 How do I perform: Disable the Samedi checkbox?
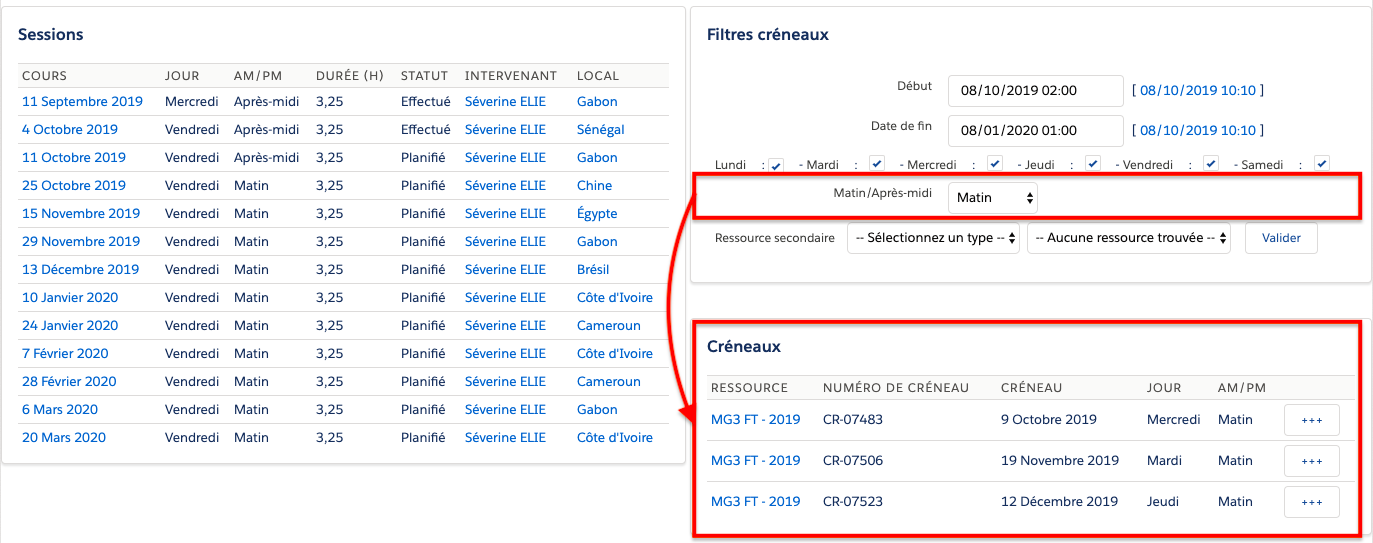(1321, 164)
